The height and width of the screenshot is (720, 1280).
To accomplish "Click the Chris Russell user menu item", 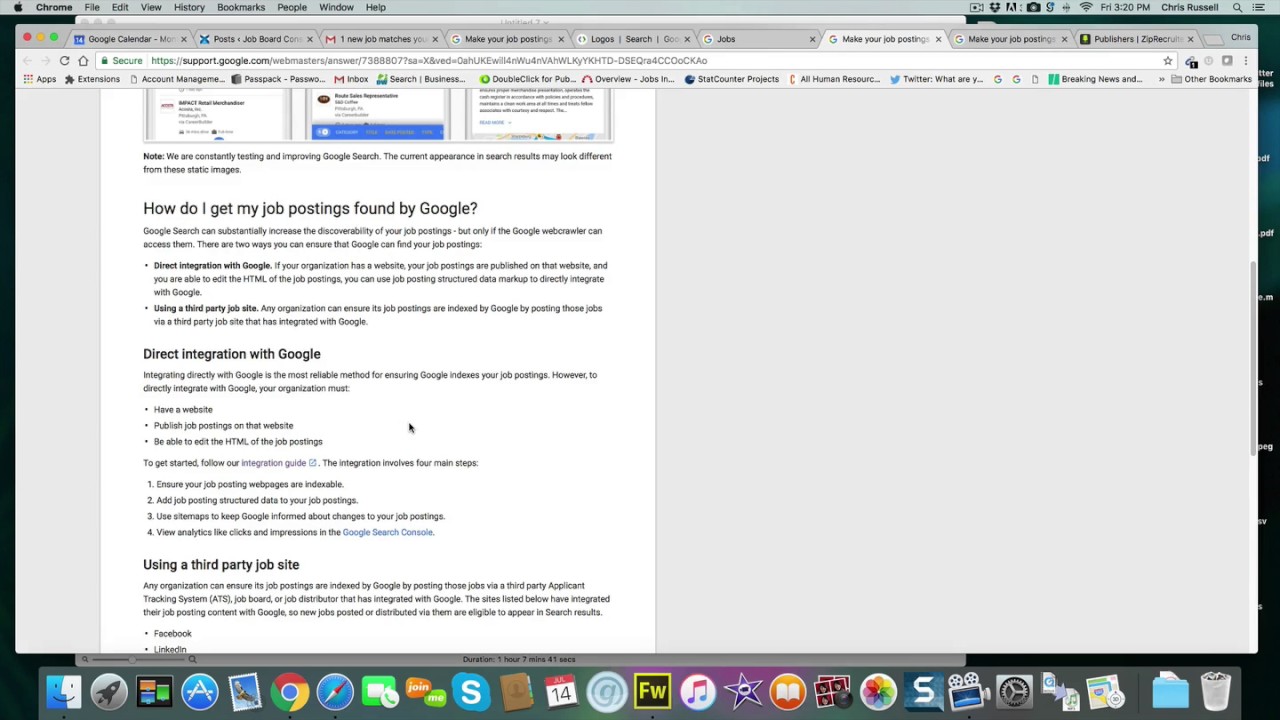I will coord(1189,7).
